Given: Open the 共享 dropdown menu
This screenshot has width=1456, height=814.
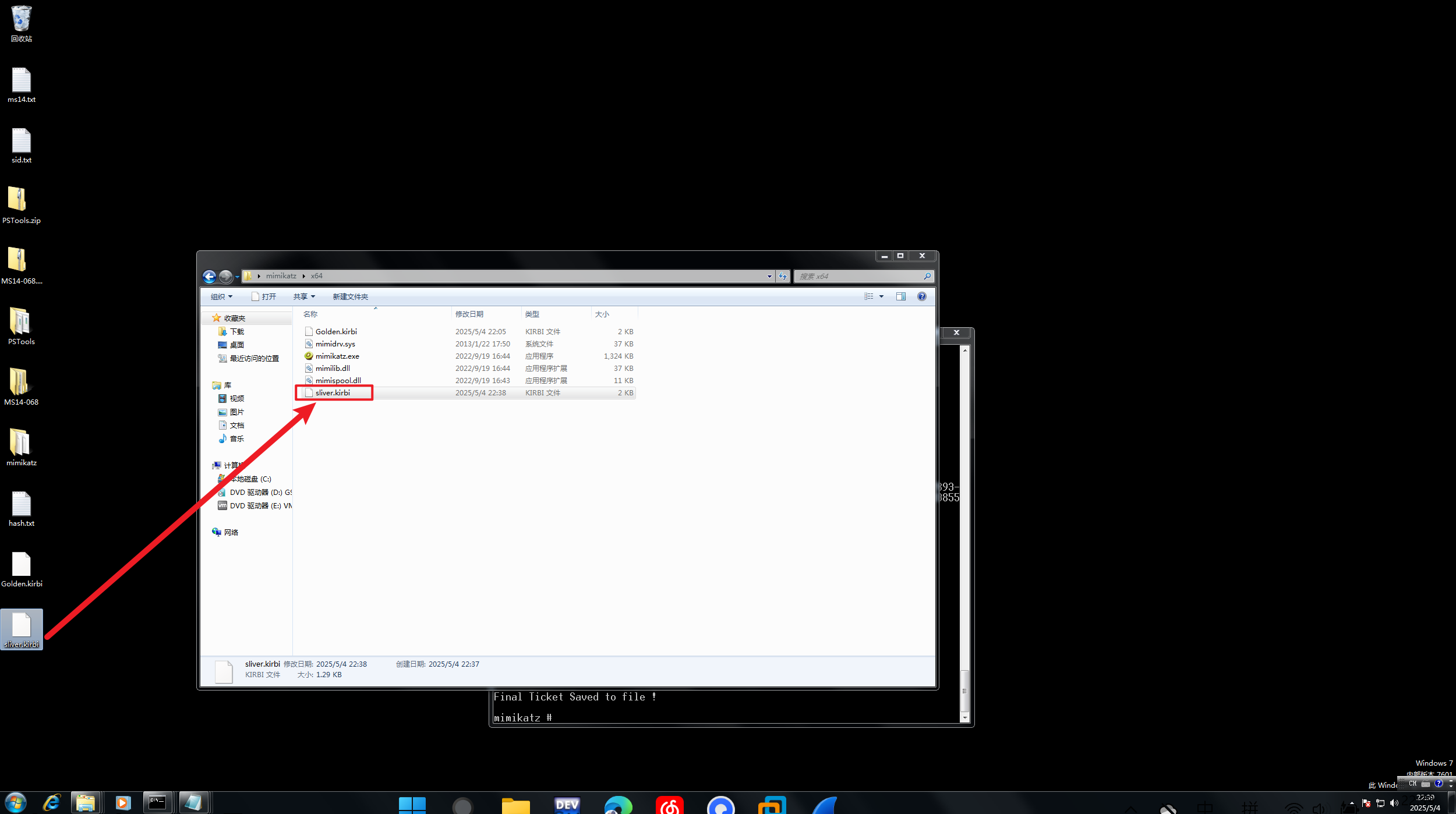Looking at the screenshot, I should click(304, 297).
